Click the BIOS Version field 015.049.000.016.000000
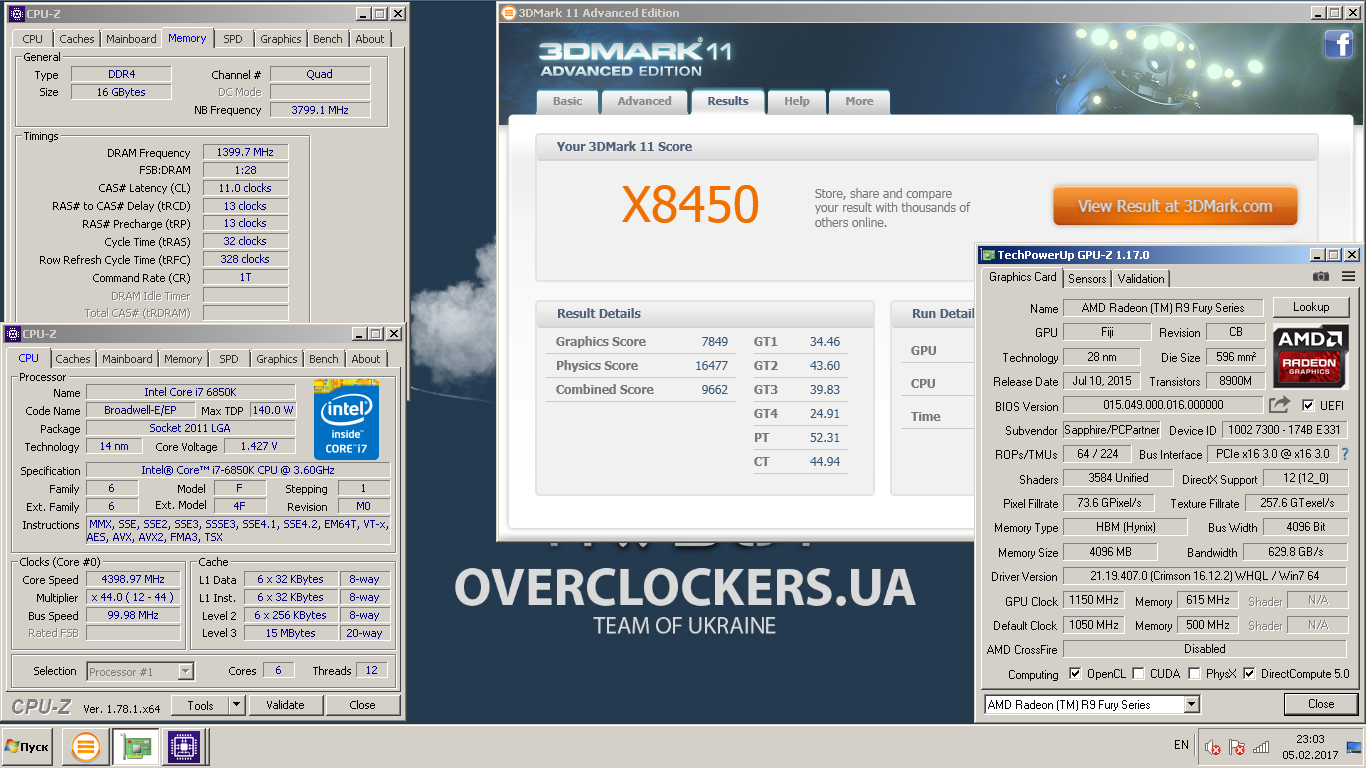1366x768 pixels. [1162, 405]
